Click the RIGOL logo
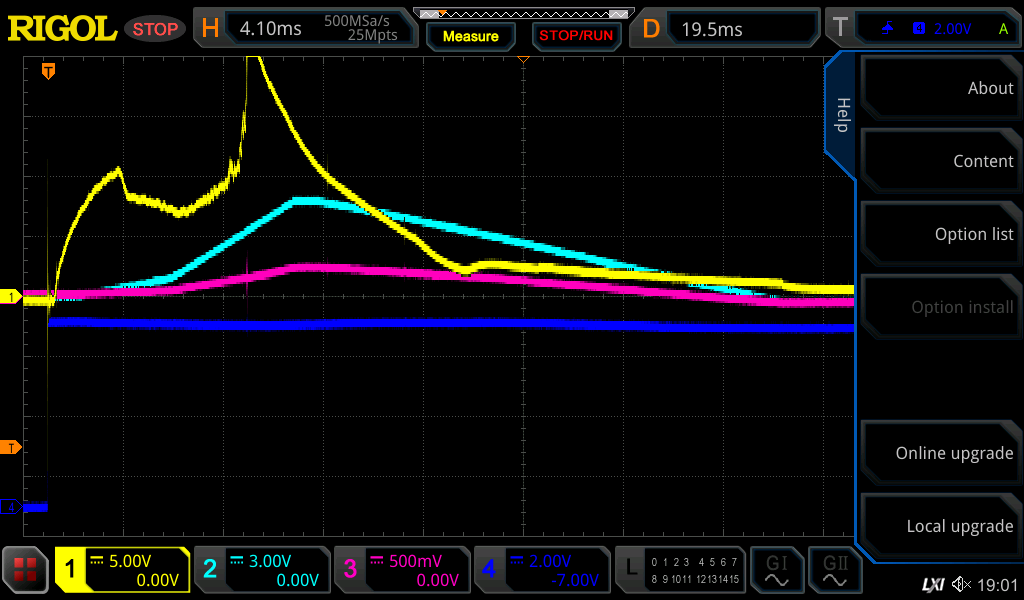Viewport: 1024px width, 600px height. coord(62,29)
